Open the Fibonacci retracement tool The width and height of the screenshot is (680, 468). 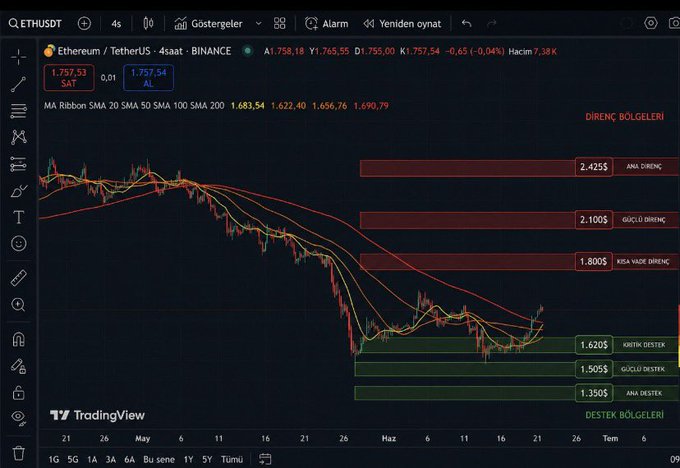point(19,111)
